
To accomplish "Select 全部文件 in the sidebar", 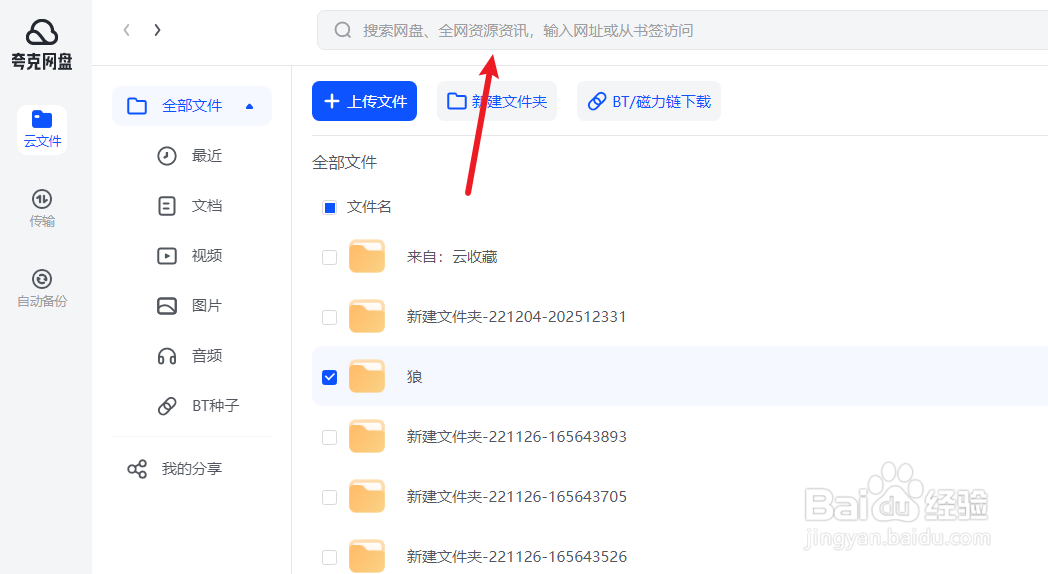I will pyautogui.click(x=192, y=106).
